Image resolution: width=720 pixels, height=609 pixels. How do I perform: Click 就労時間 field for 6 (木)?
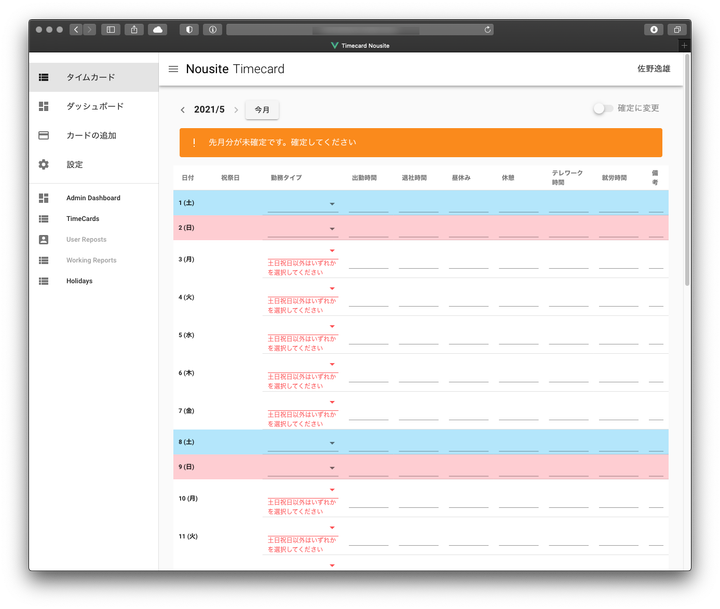[x=619, y=375]
